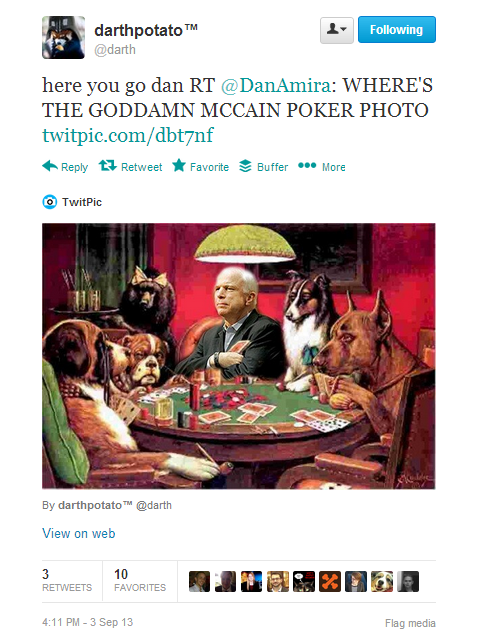Click the Retweet arrows icon
Screen dimensions: 479x644
click(108, 166)
